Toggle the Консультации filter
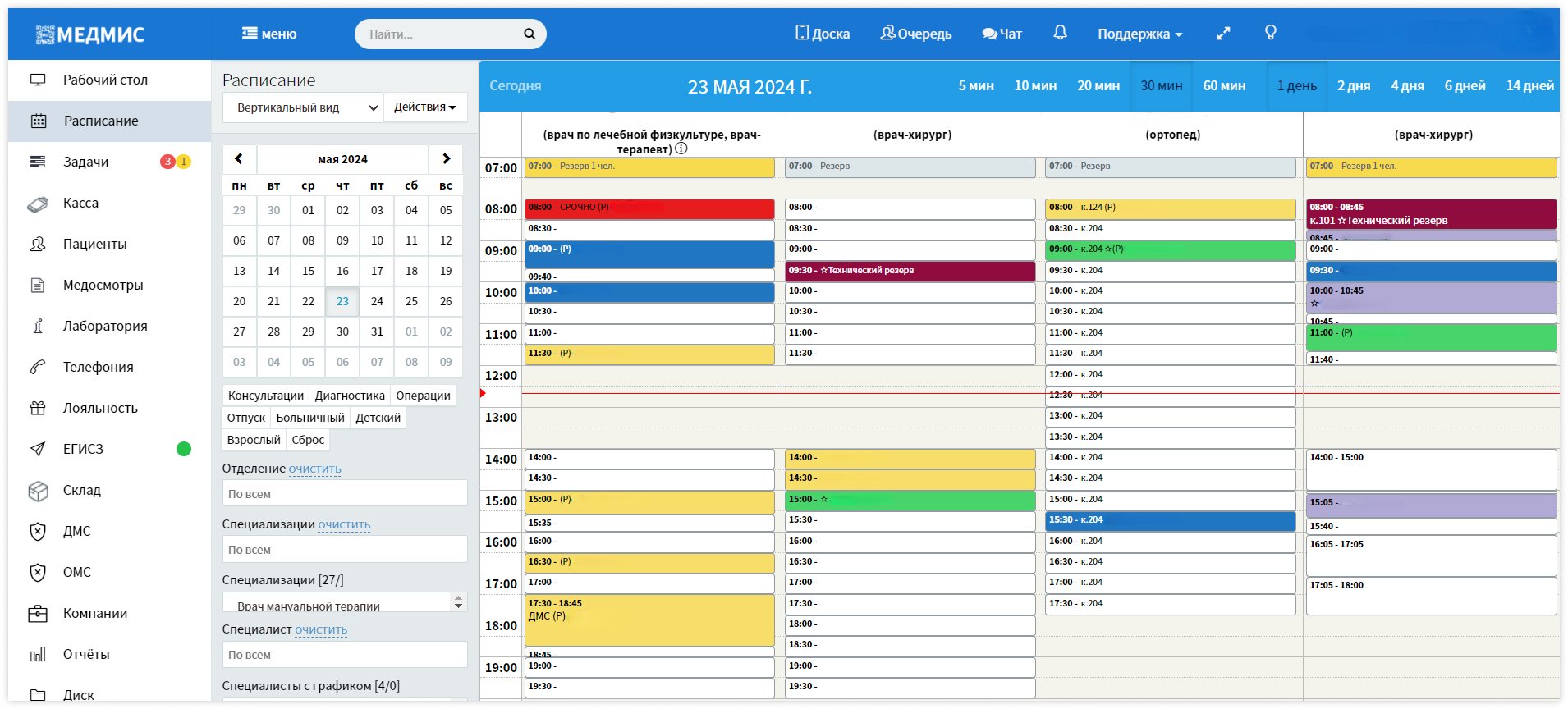The height and width of the screenshot is (709, 1568). coord(265,396)
